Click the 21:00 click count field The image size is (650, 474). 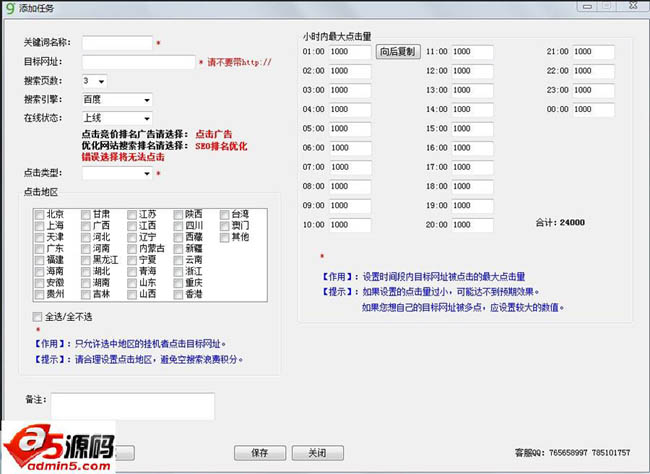pyautogui.click(x=594, y=52)
